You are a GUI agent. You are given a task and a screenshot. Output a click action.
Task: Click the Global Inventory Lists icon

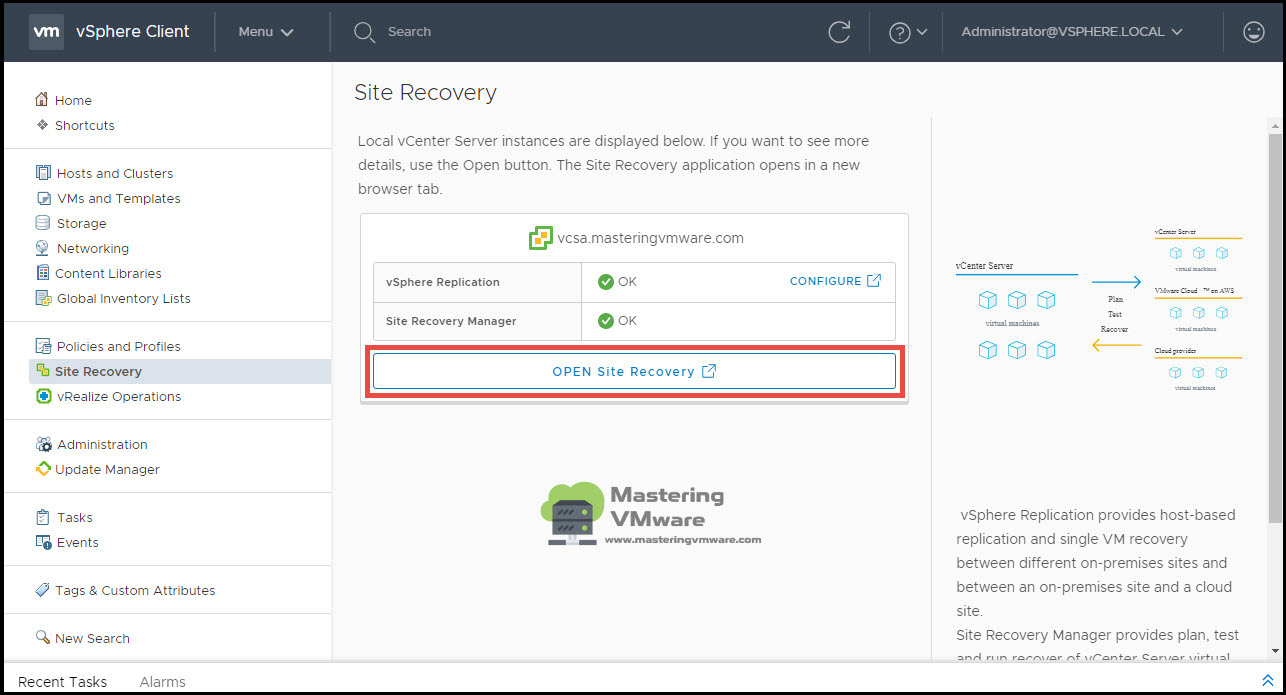click(43, 298)
